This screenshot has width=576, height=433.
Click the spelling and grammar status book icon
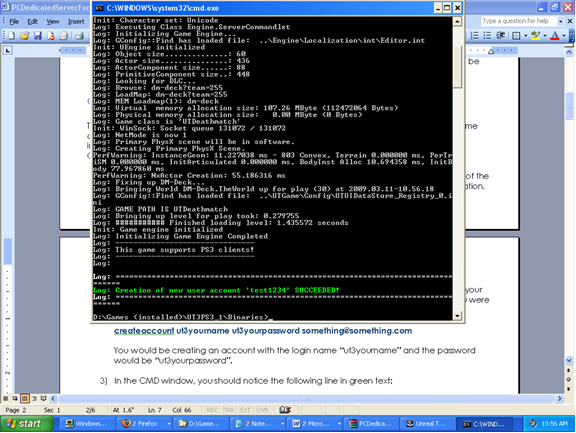tap(285, 410)
